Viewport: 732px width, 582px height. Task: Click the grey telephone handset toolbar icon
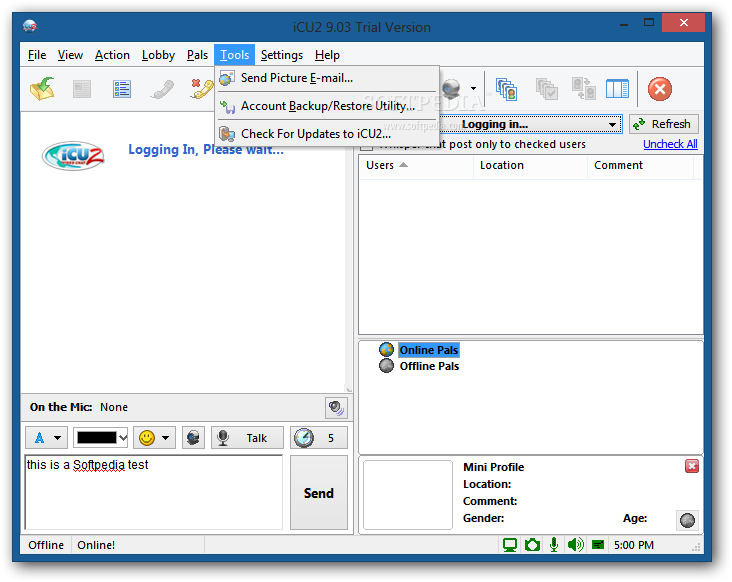(x=162, y=89)
